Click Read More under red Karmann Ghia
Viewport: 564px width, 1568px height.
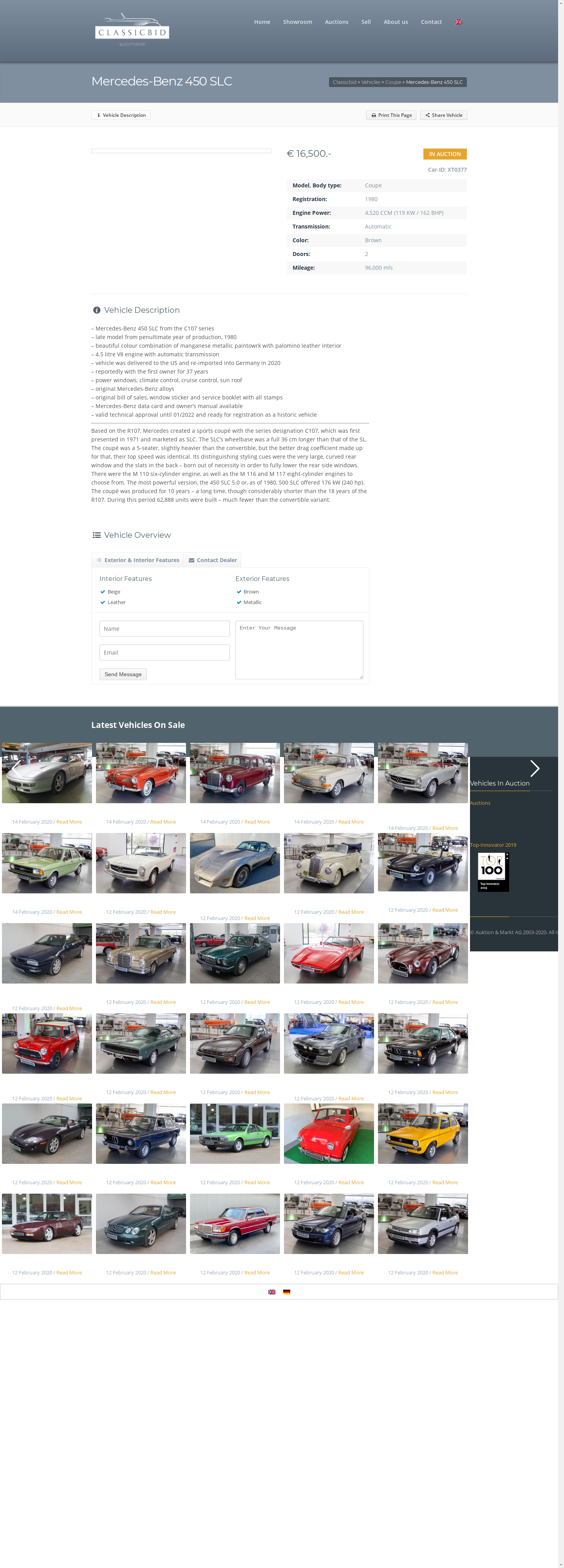coord(163,822)
